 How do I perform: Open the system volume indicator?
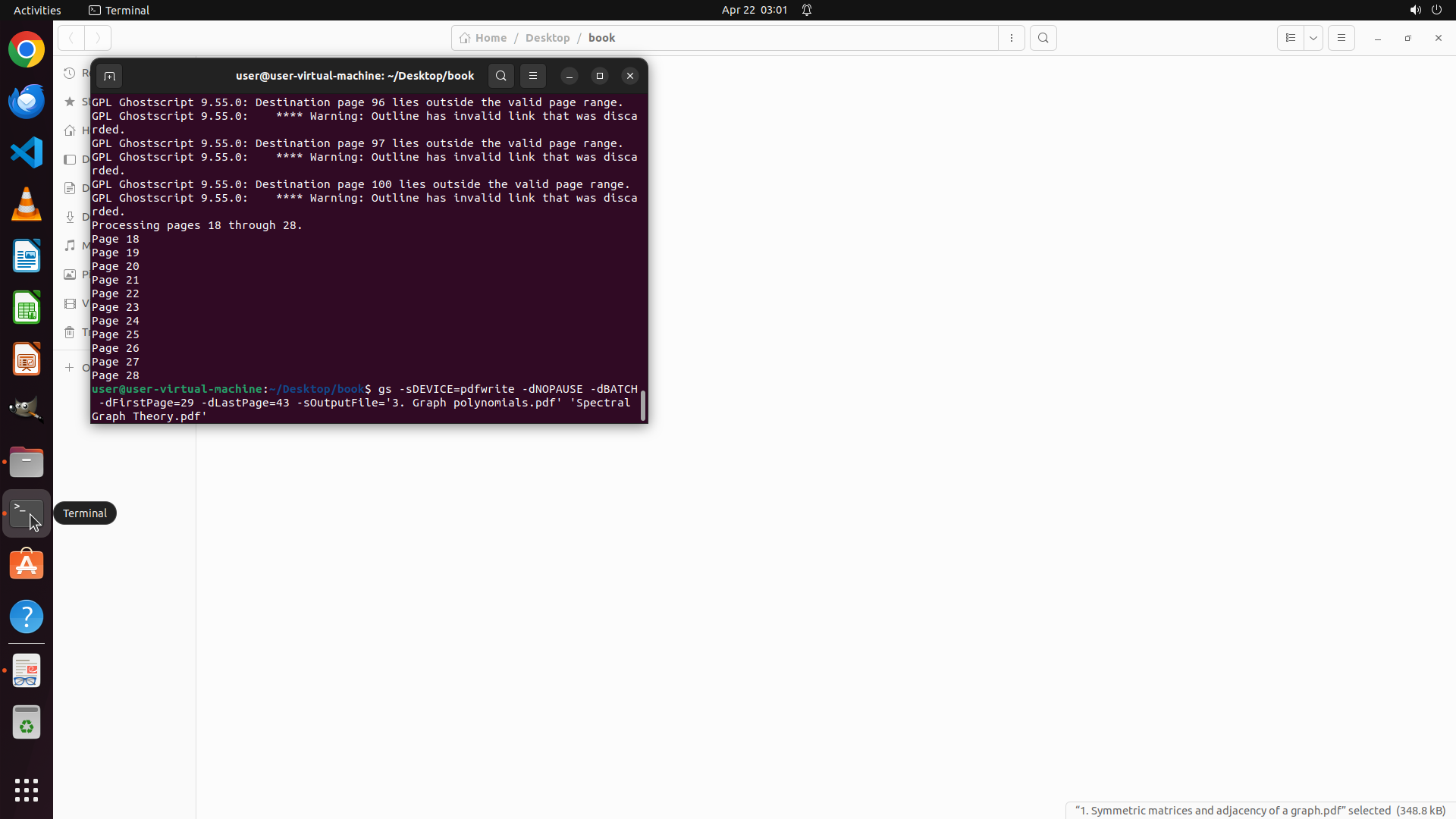(x=1415, y=10)
